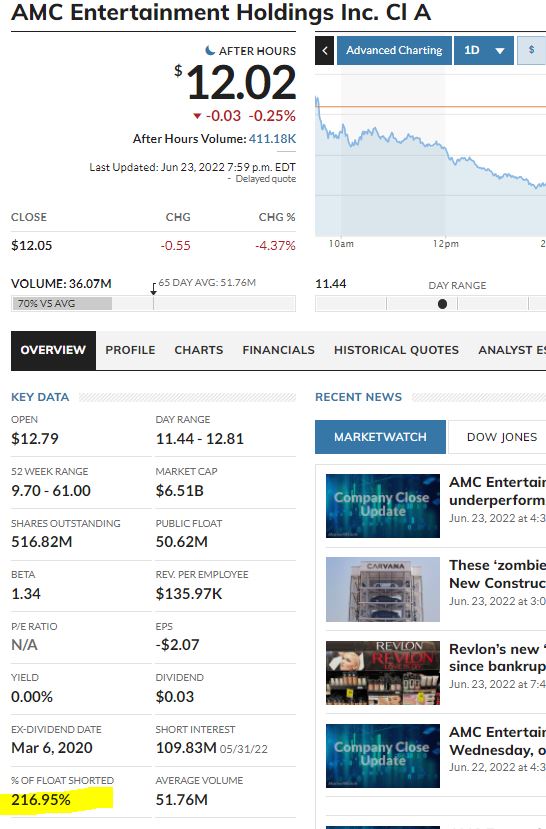Screen dimensions: 546x829
Task: Open the first AMC Company Close Update thumbnail
Action: 383,506
